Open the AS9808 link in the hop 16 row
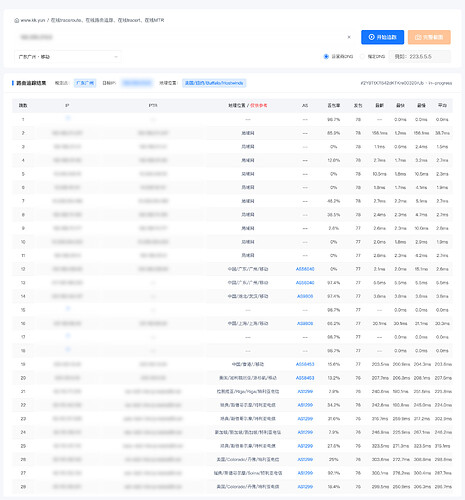Viewport: 465px width, 500px height. click(305, 323)
